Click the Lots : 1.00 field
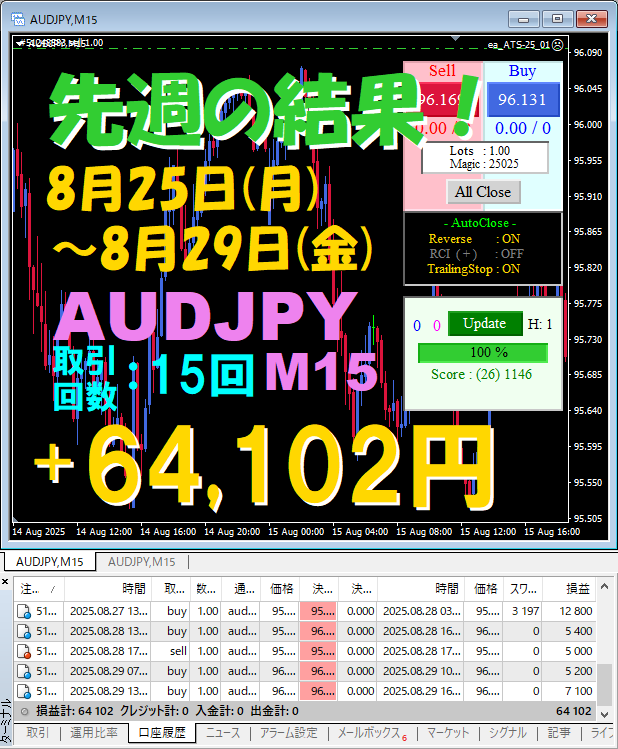The height and width of the screenshot is (749, 618). 480,151
